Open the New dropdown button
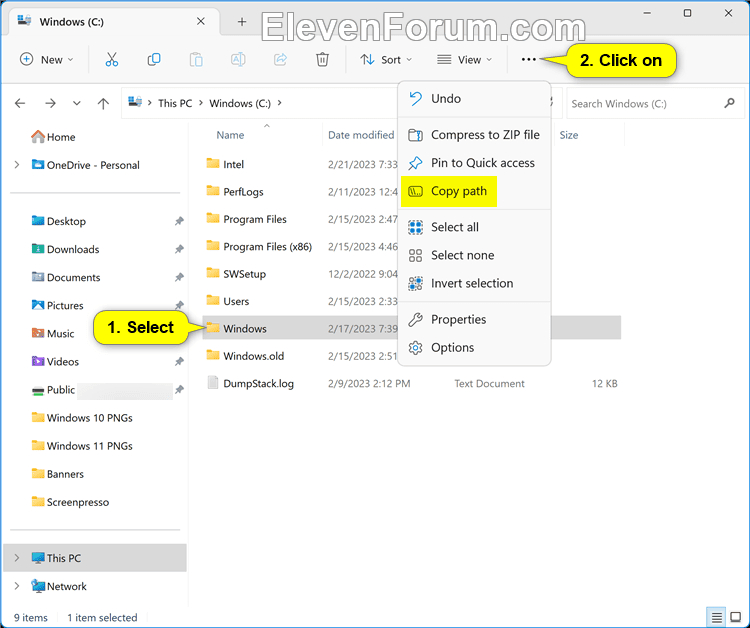750x628 pixels. pos(46,60)
